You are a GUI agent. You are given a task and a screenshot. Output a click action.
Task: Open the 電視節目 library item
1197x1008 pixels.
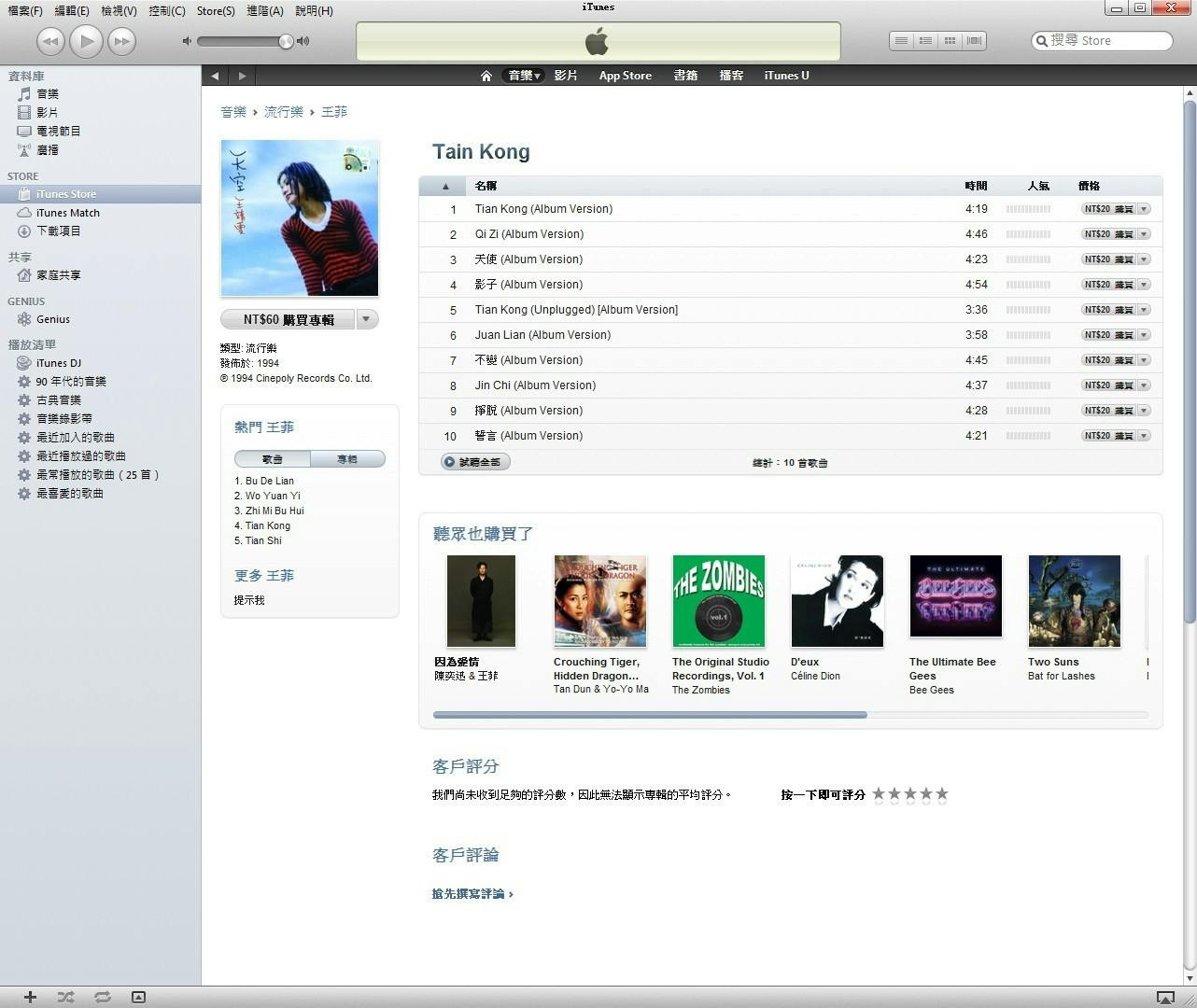coord(58,132)
